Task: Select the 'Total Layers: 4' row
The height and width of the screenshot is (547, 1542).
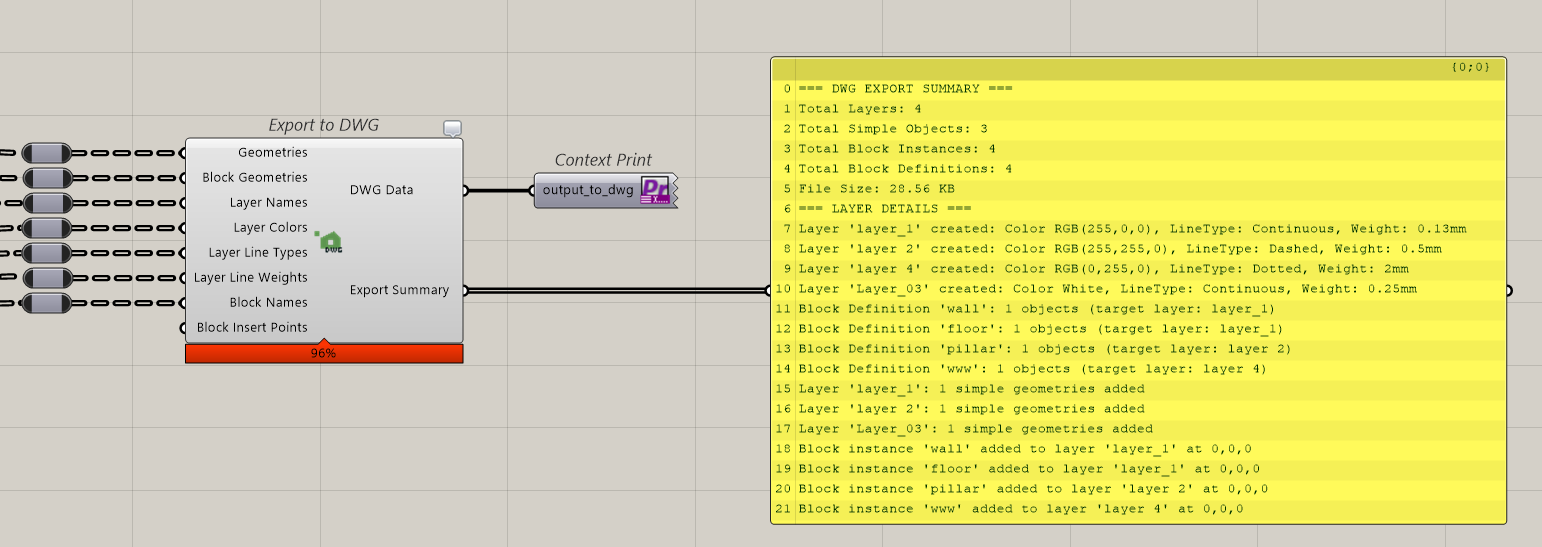Action: coord(1139,109)
